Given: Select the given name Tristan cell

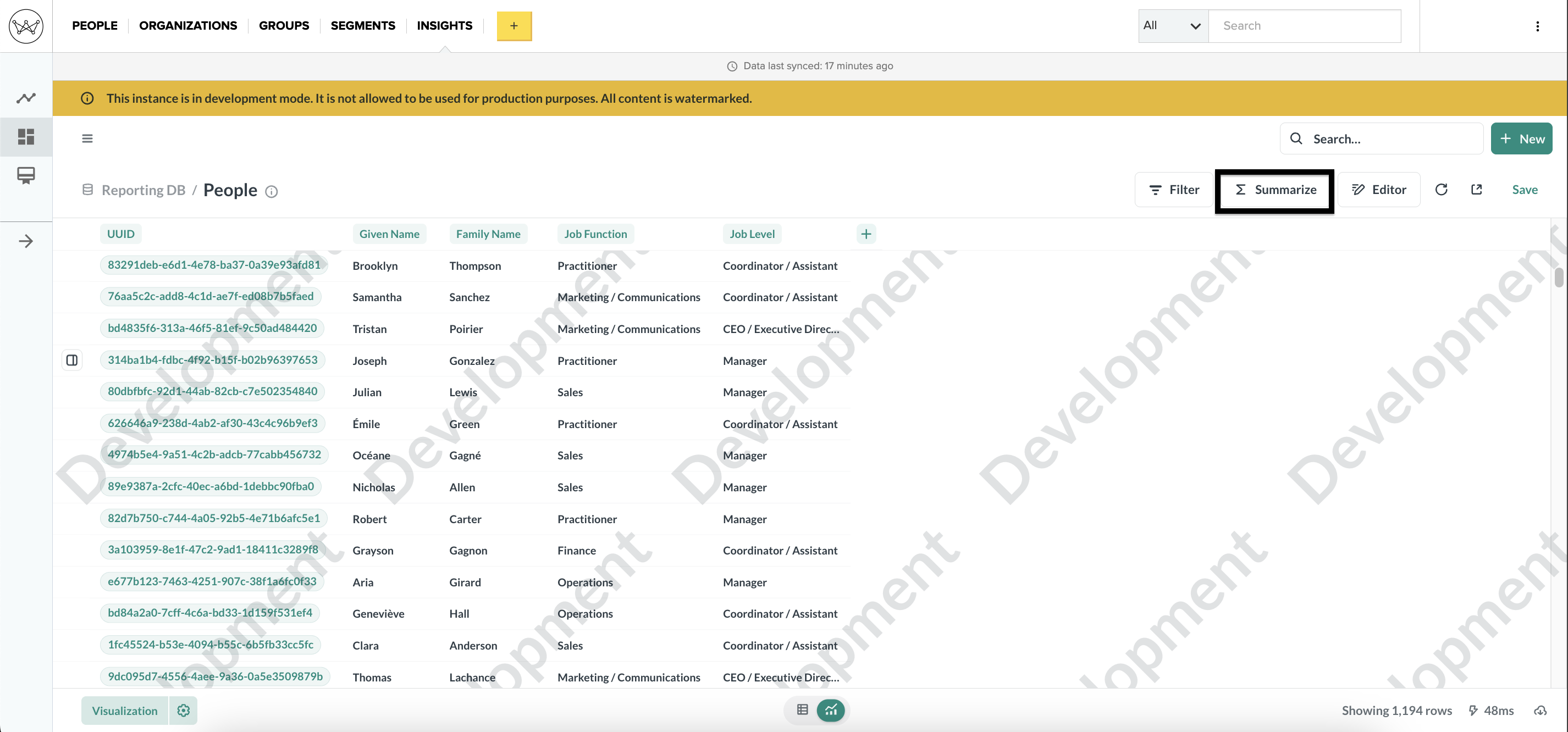Looking at the screenshot, I should [369, 329].
